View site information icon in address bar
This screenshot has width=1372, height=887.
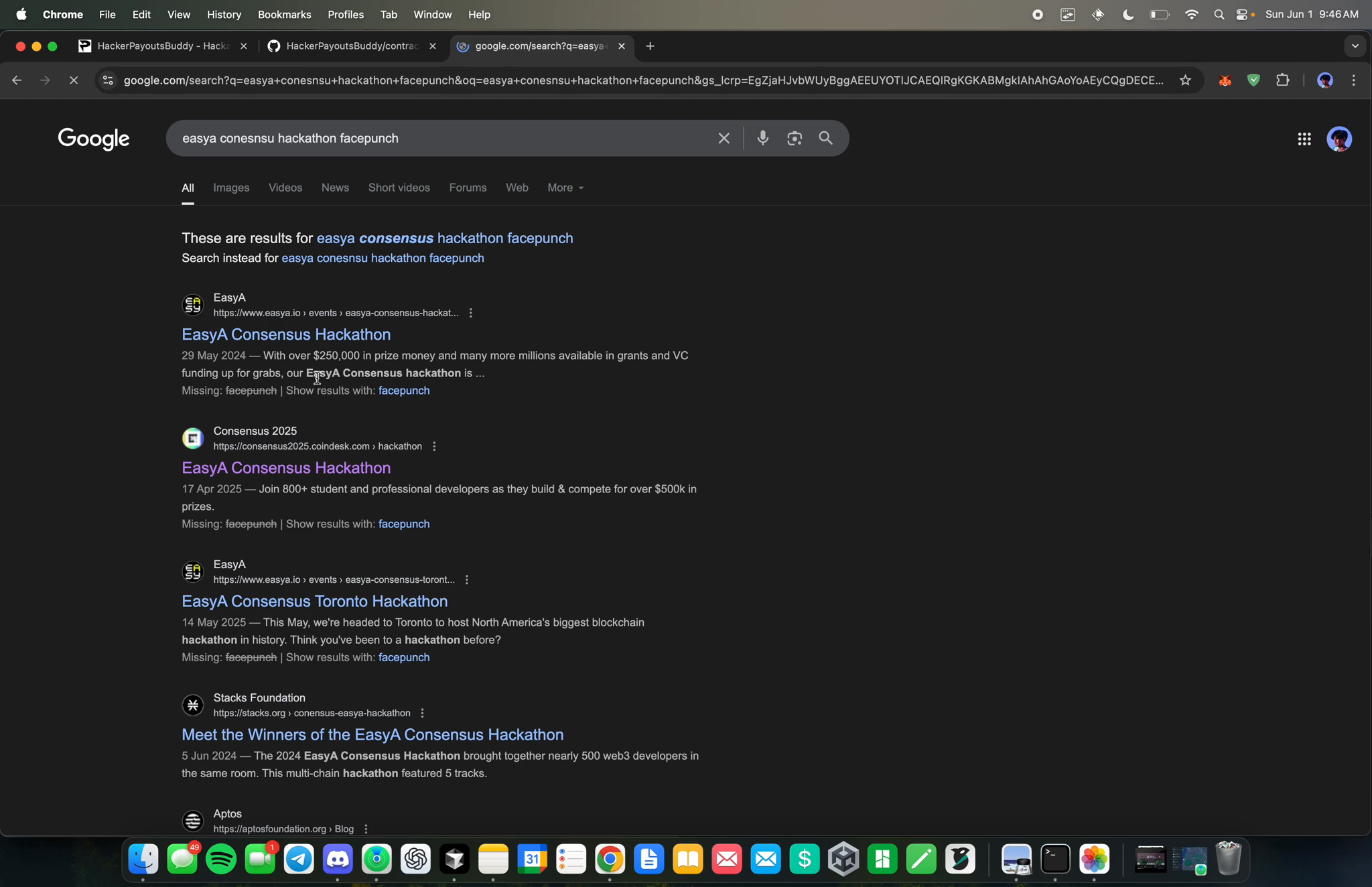point(107,80)
